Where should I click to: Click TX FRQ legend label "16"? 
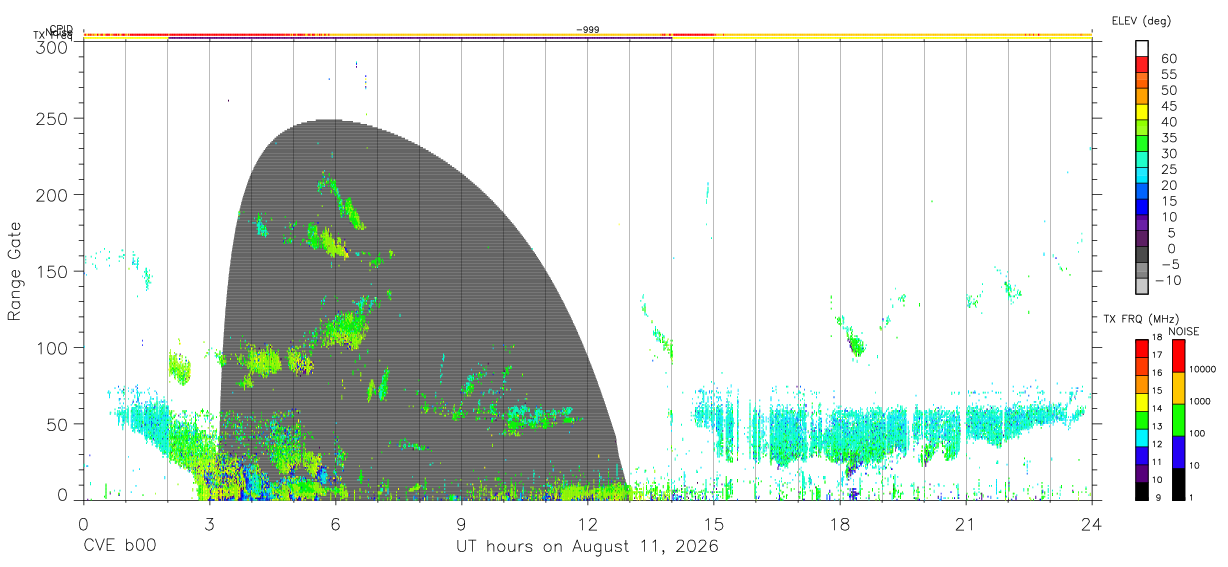pyautogui.click(x=1156, y=373)
